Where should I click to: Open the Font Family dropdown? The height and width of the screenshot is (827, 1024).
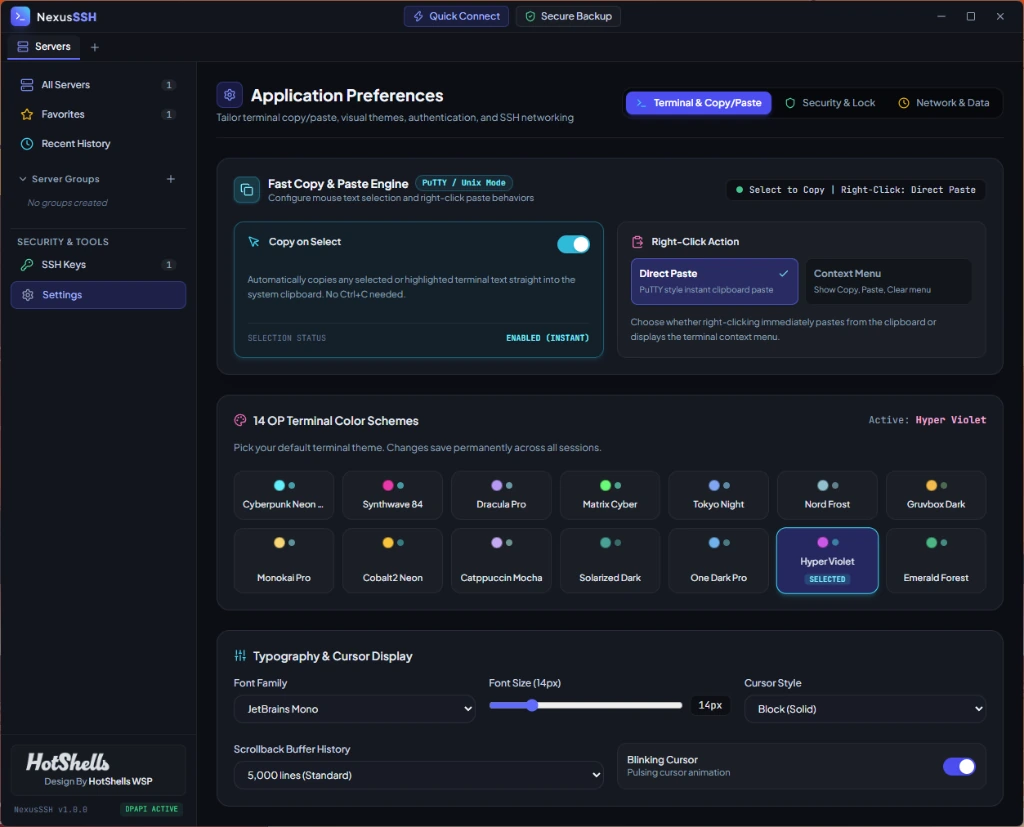(x=354, y=709)
